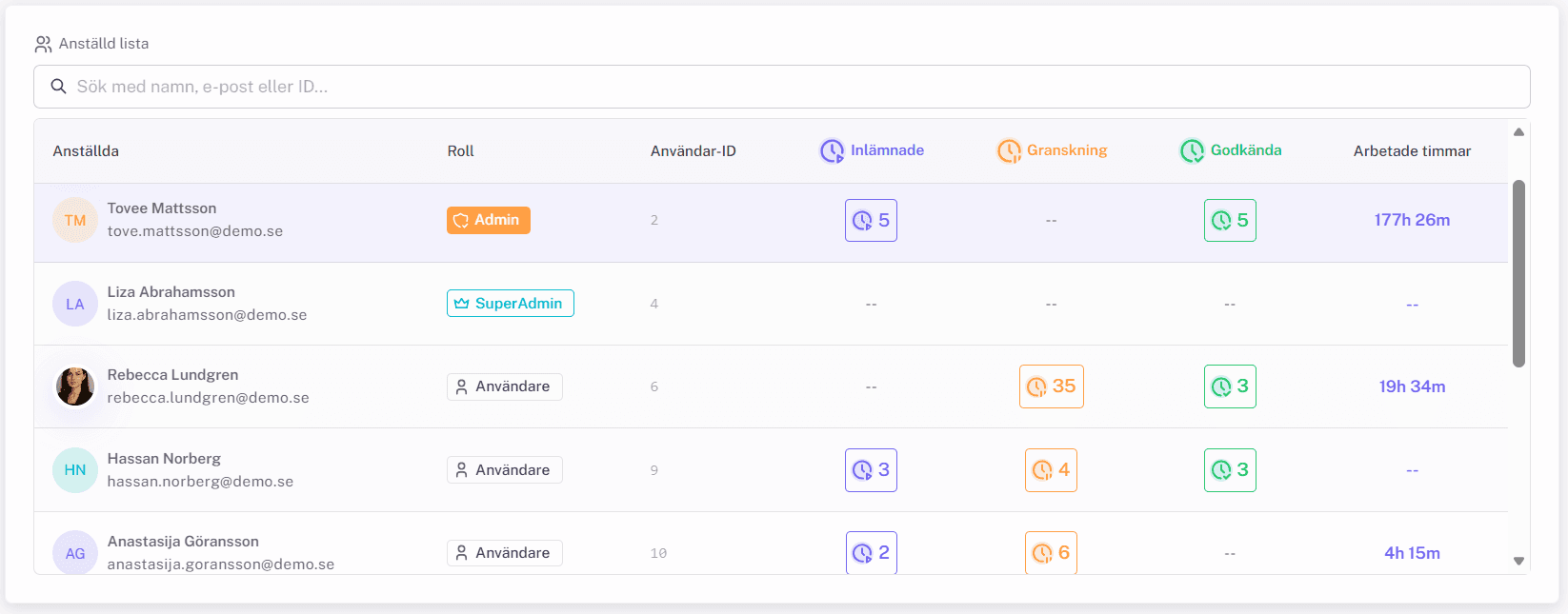1568x614 pixels.
Task: Click the HN avatar for Hassan Norberg
Action: point(75,470)
